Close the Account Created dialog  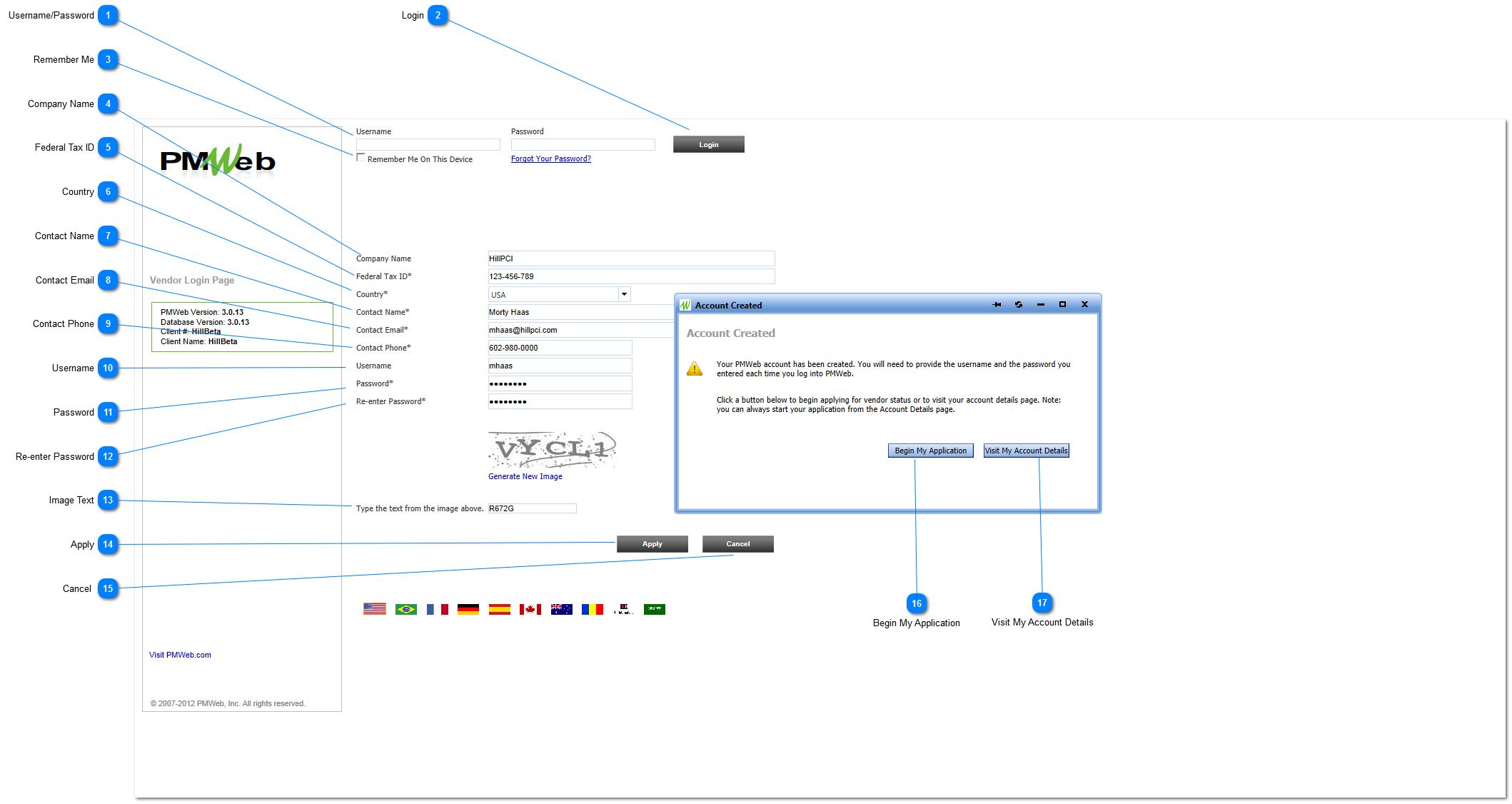tap(1084, 305)
